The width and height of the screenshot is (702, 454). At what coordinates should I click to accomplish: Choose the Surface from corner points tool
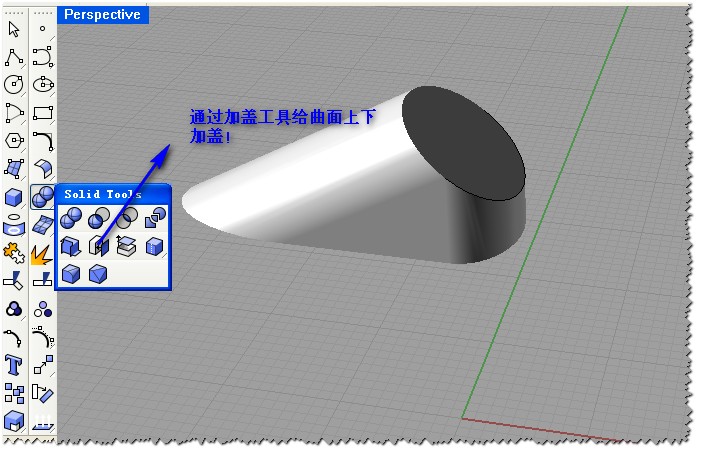click(14, 168)
